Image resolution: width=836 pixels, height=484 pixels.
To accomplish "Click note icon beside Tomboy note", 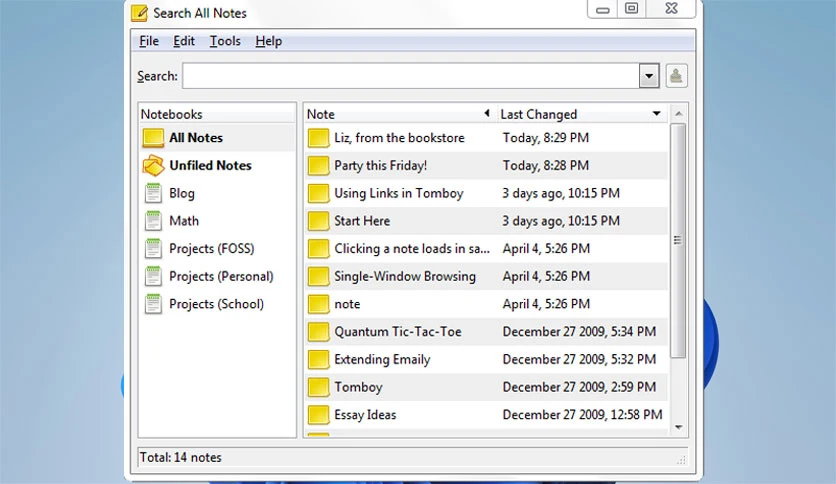I will click(318, 387).
